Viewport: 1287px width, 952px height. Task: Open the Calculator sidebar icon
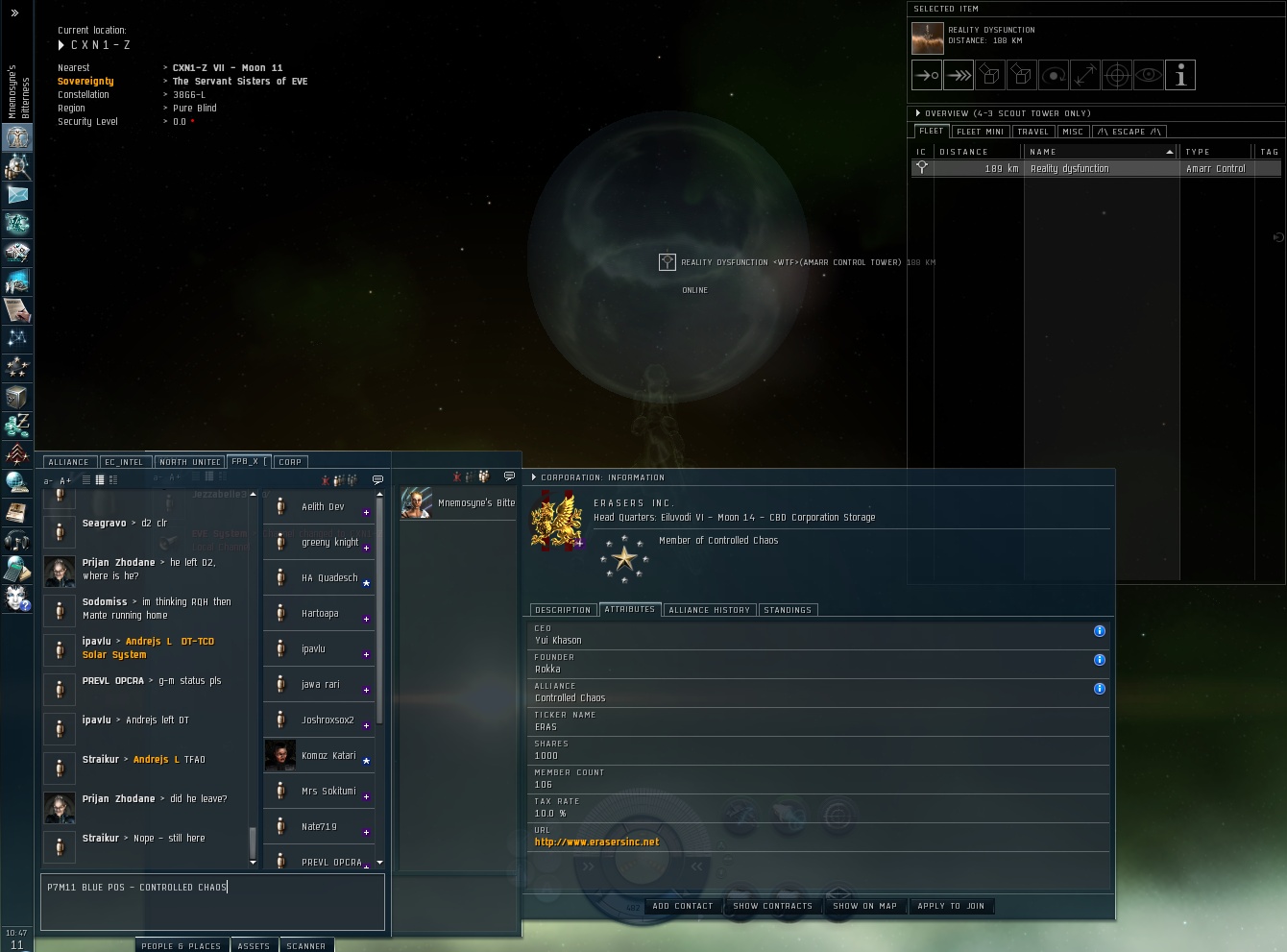click(17, 570)
